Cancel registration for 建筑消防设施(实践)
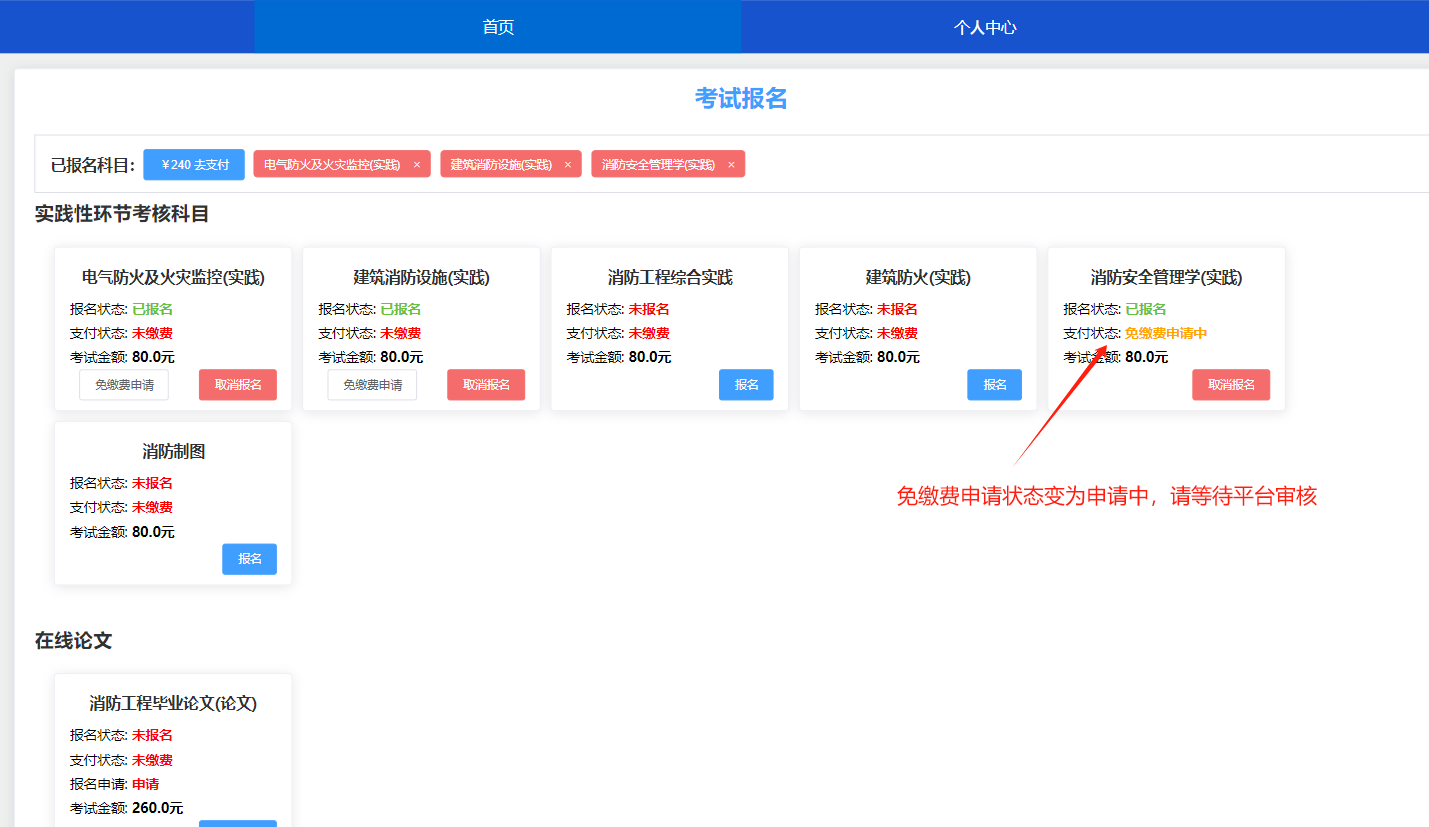The image size is (1429, 827). pos(486,385)
